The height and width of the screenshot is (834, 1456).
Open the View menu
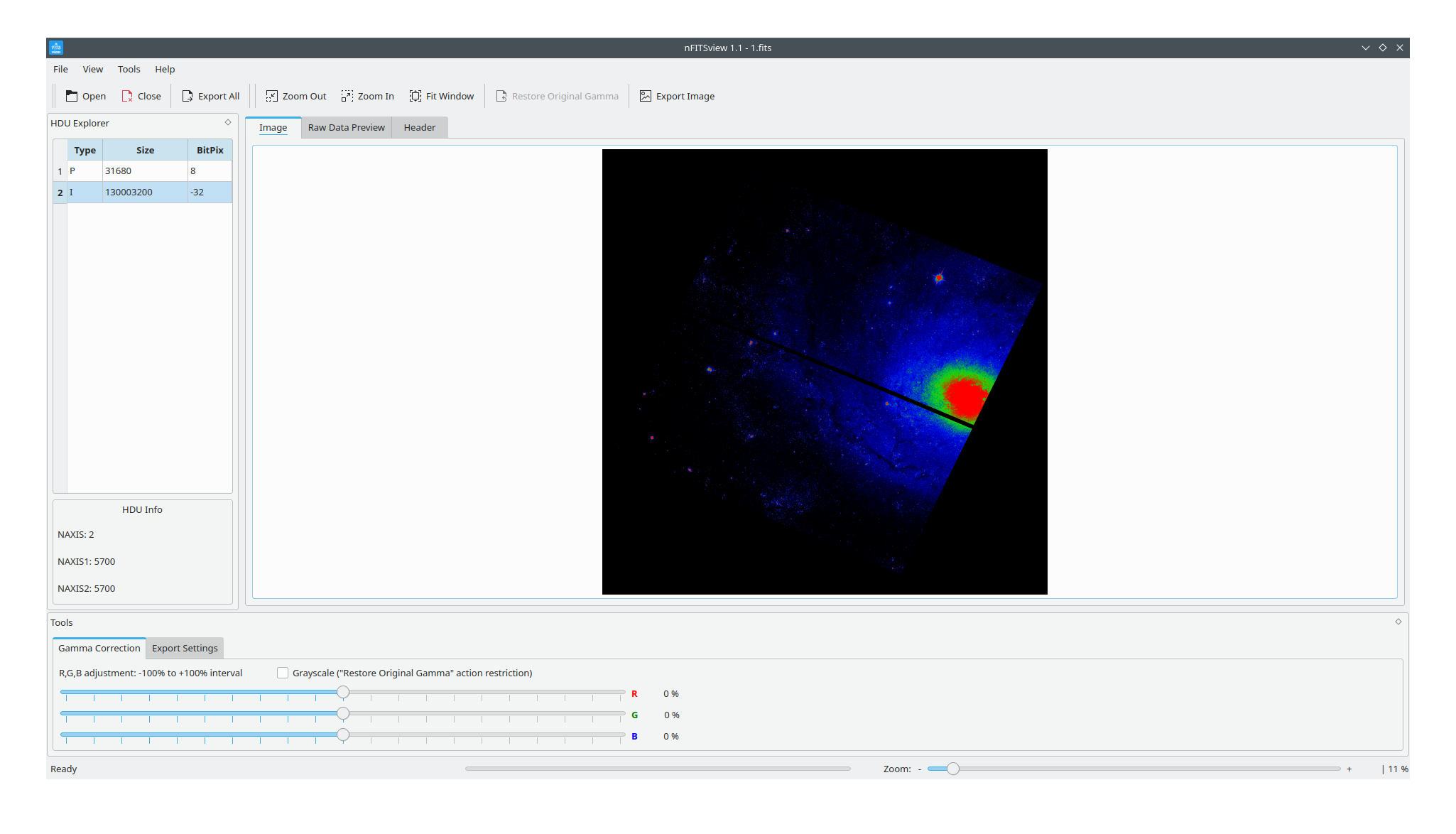pyautogui.click(x=92, y=69)
